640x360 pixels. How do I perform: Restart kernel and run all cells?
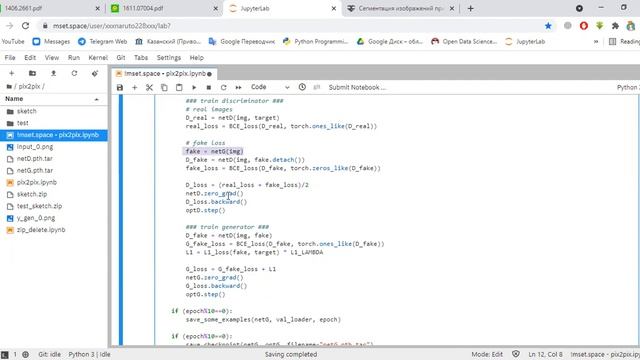(x=238, y=87)
